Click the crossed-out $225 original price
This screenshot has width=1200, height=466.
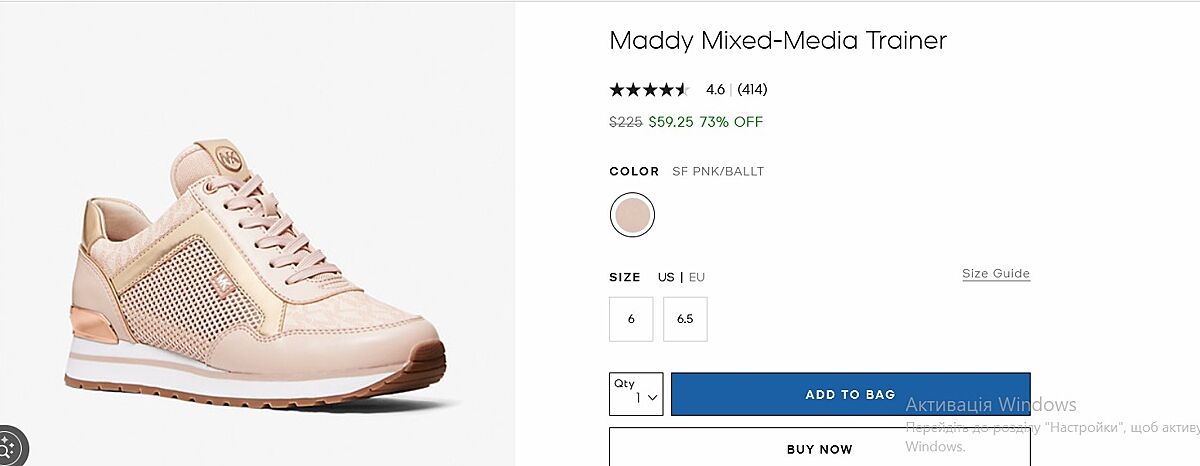pyautogui.click(x=625, y=122)
